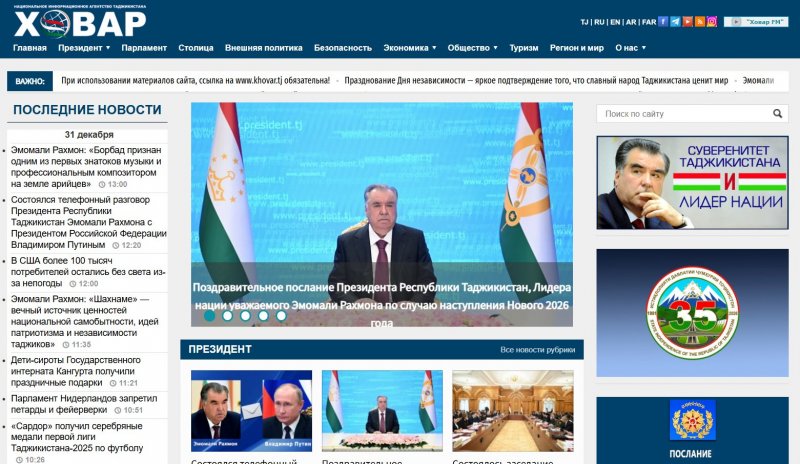Click the Ховар site logo

pos(81,20)
